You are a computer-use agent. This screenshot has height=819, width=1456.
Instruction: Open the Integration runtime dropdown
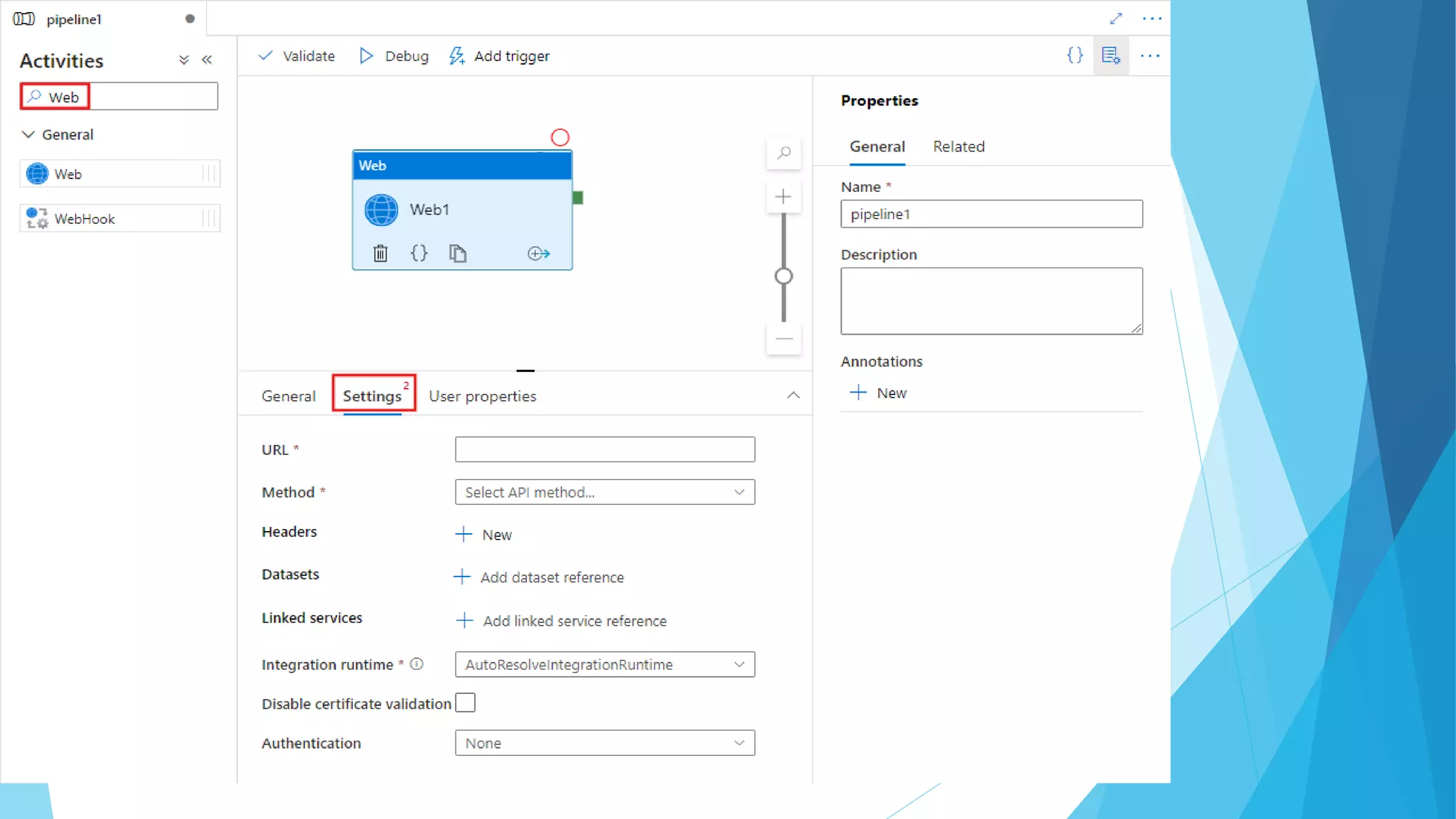point(604,664)
